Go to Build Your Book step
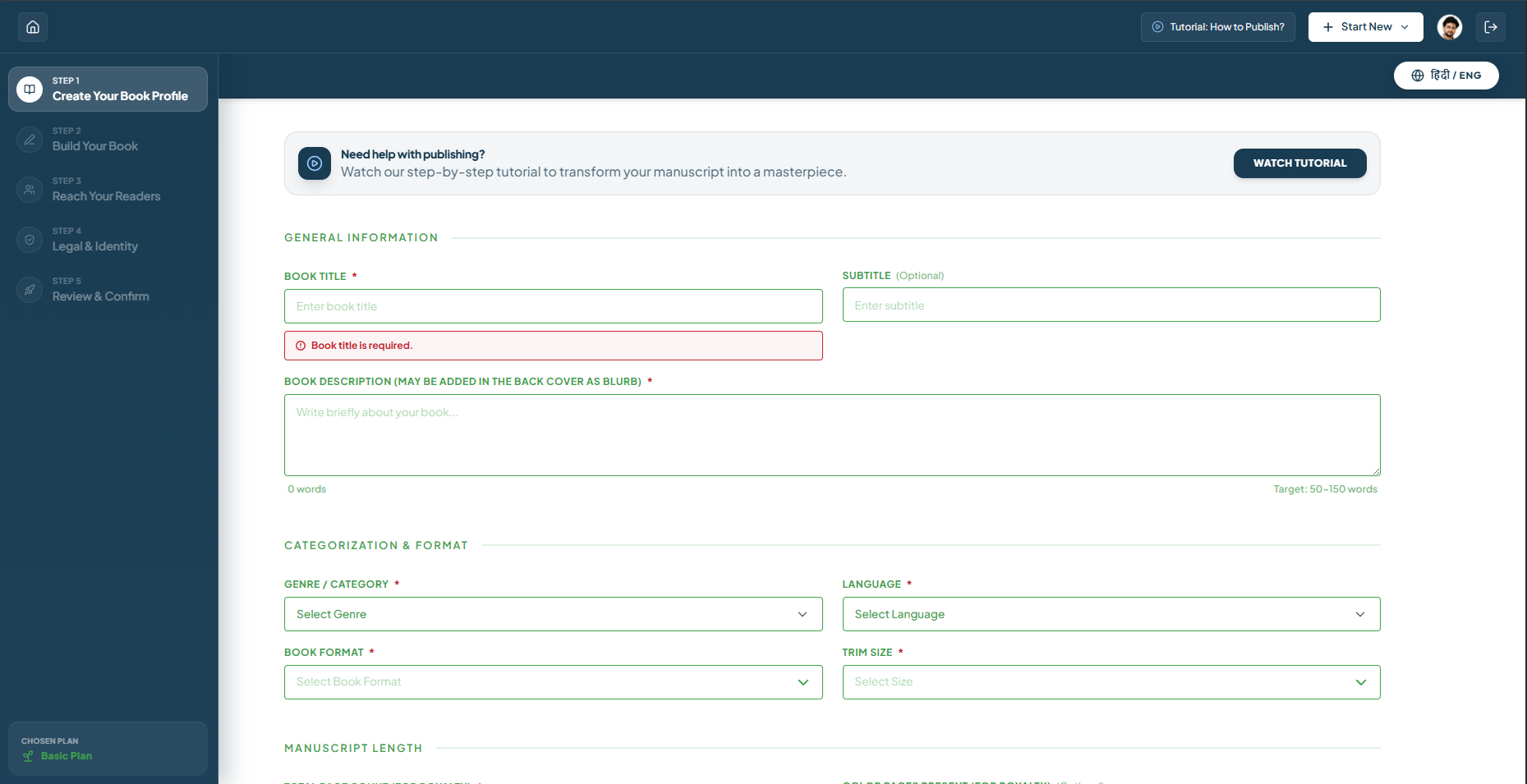 tap(108, 140)
